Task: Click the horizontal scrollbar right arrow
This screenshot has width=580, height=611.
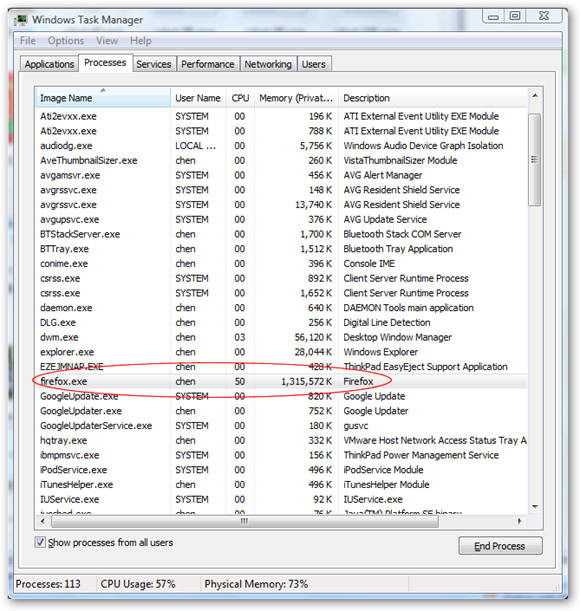Action: [x=519, y=521]
